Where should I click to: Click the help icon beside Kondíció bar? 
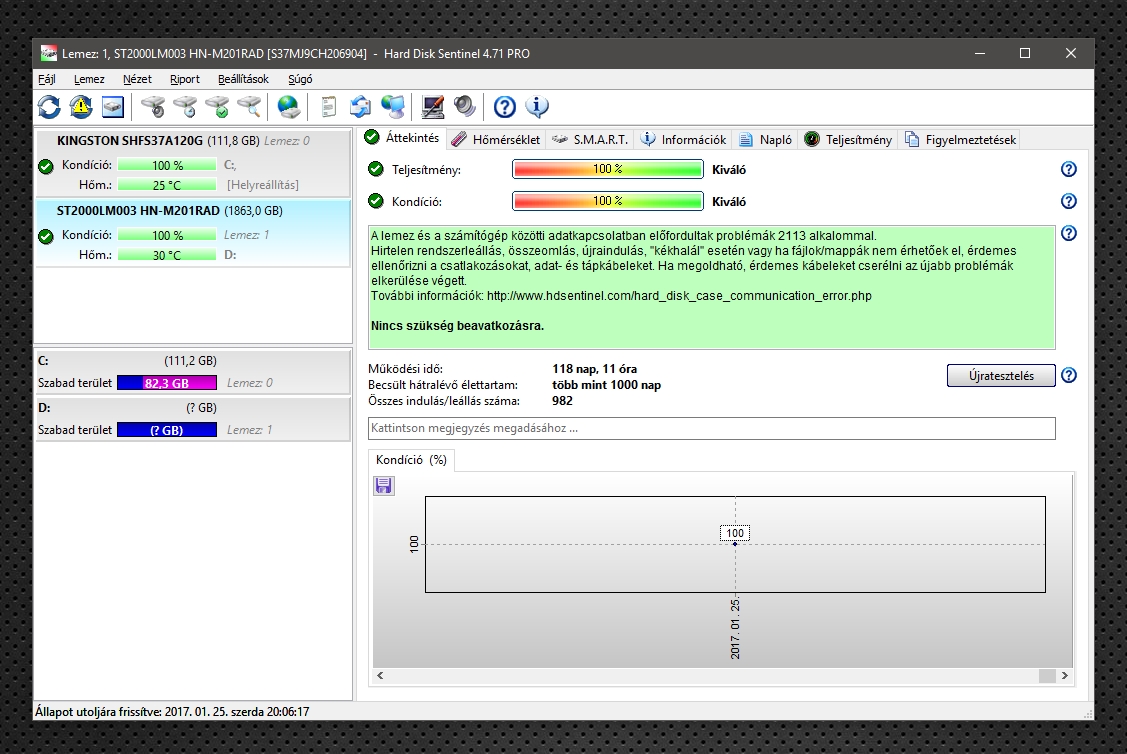1069,201
